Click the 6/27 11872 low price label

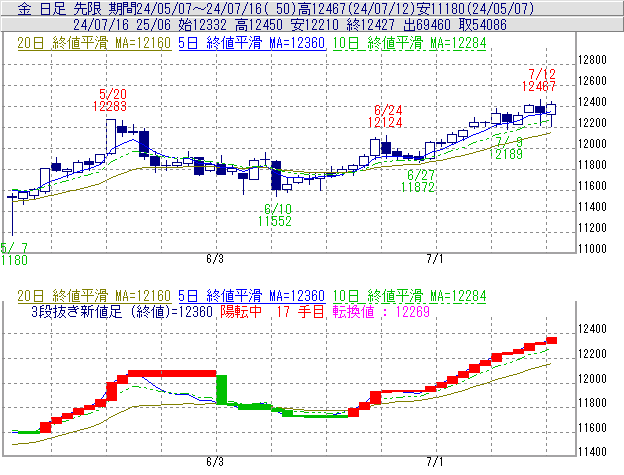click(417, 181)
